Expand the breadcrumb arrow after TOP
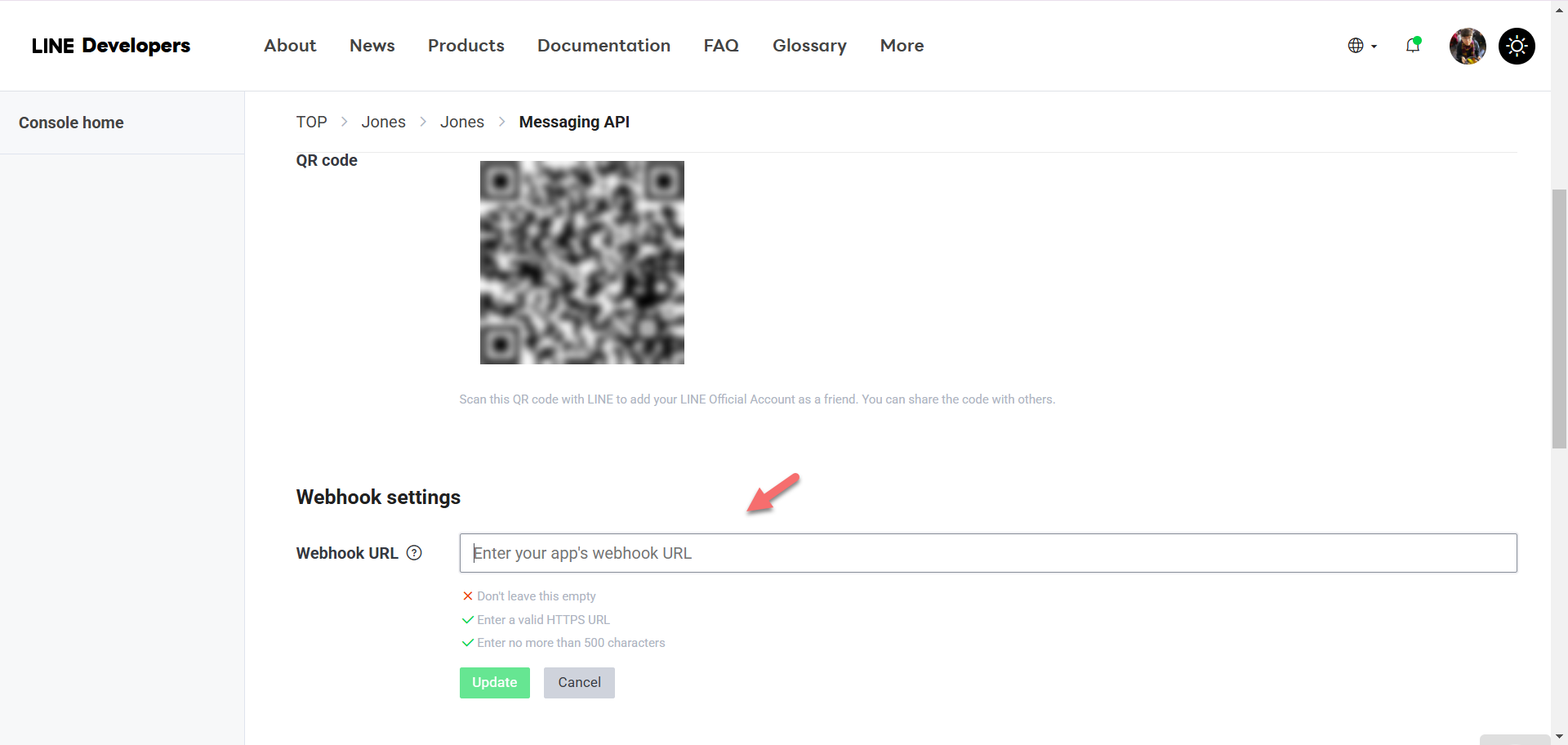The width and height of the screenshot is (1568, 745). [x=344, y=121]
